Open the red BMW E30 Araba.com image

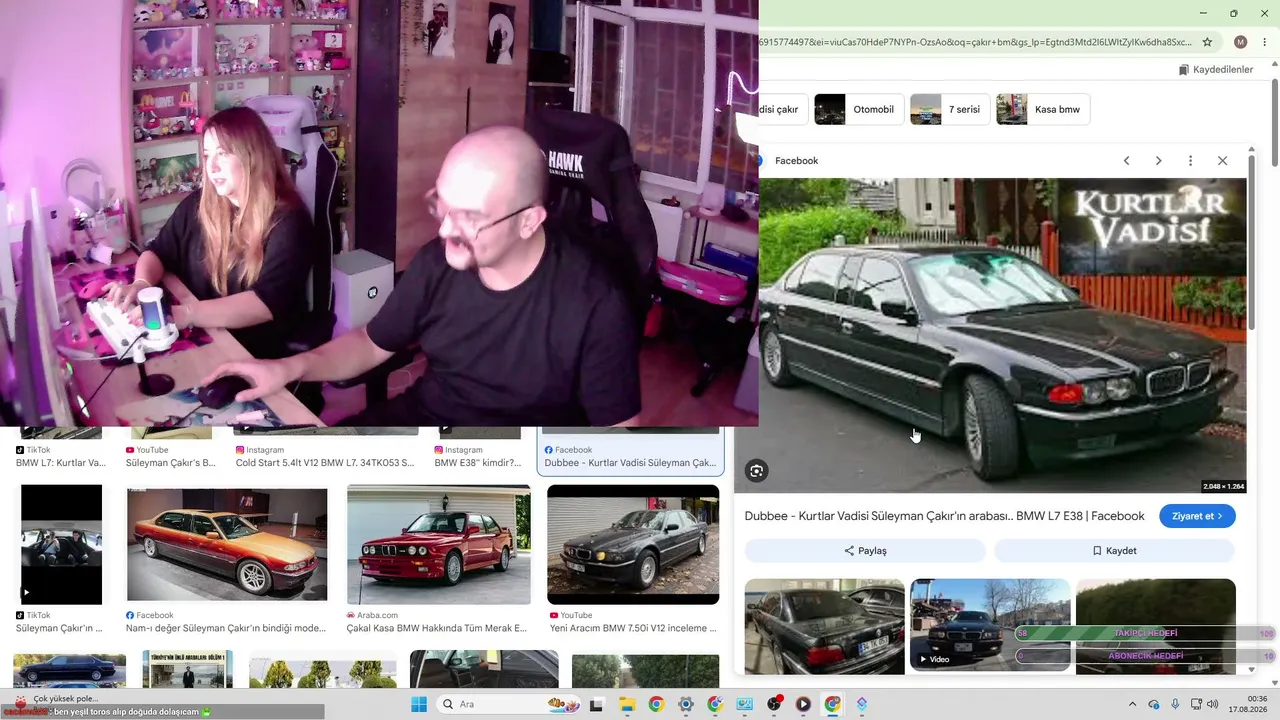pos(439,544)
